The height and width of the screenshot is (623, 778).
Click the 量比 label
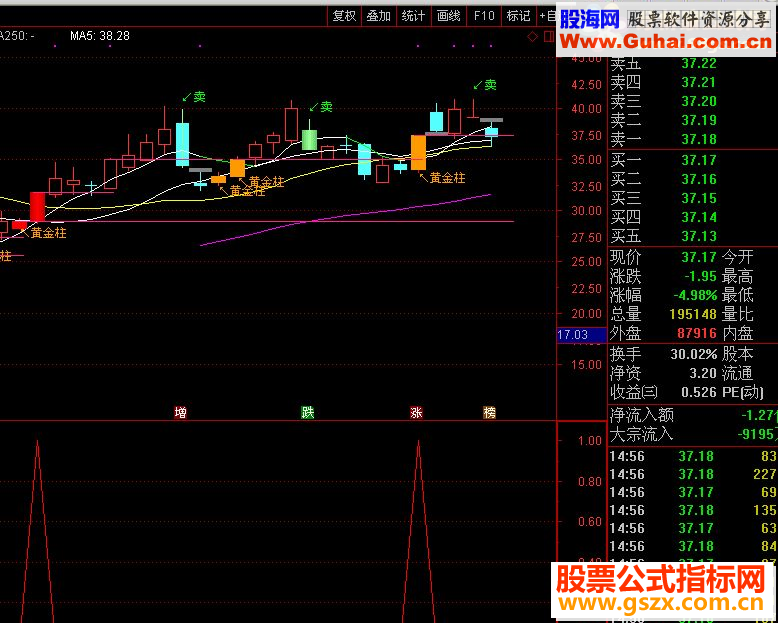pos(738,314)
